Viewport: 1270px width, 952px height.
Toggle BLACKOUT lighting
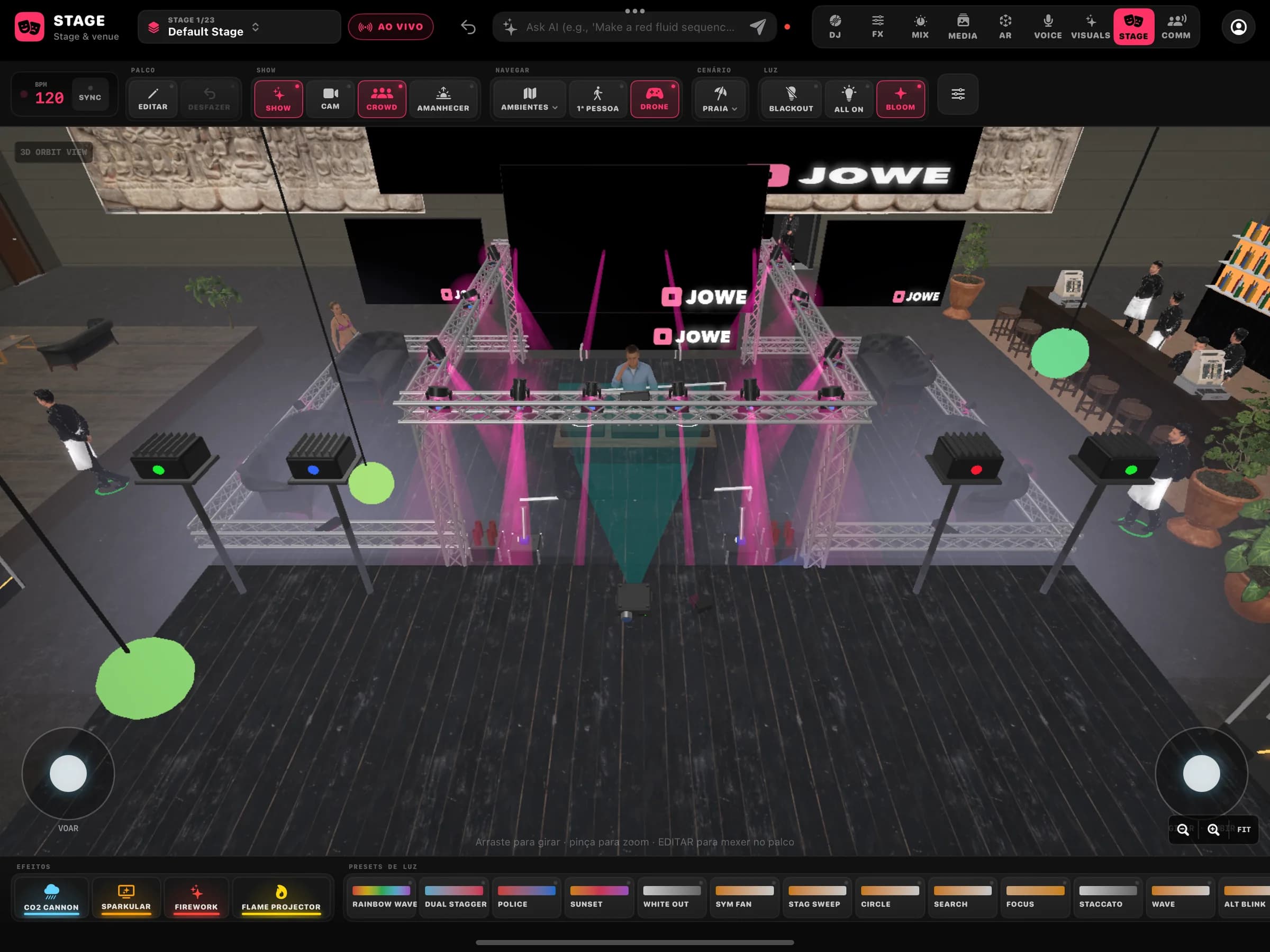[x=791, y=99]
